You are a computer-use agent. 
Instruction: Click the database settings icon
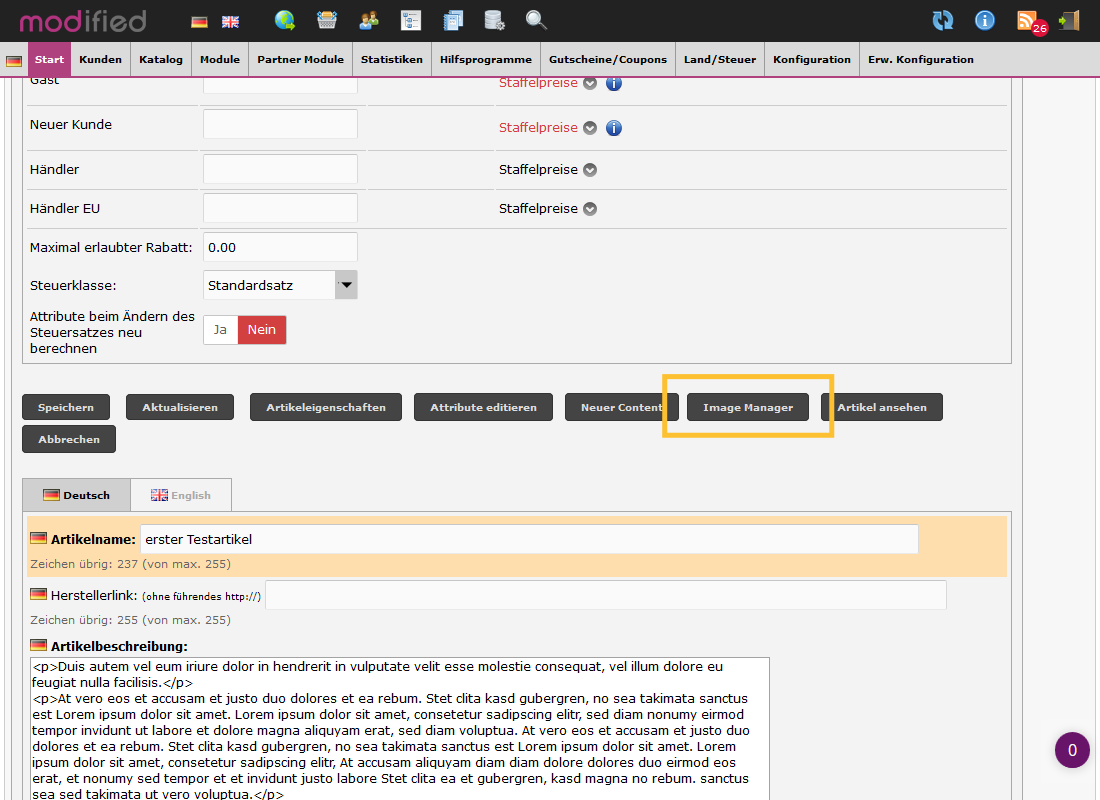point(493,20)
